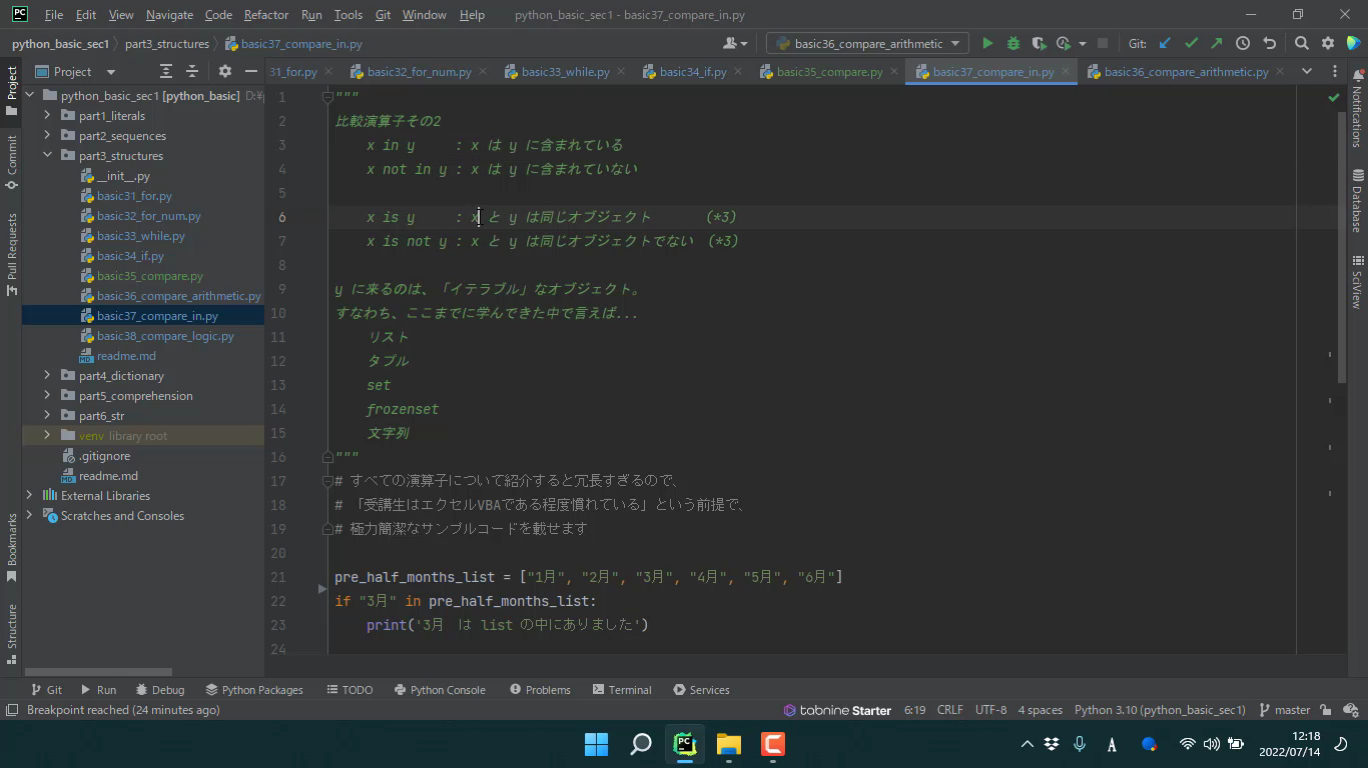Toggle the Terminal tool window

tap(621, 690)
